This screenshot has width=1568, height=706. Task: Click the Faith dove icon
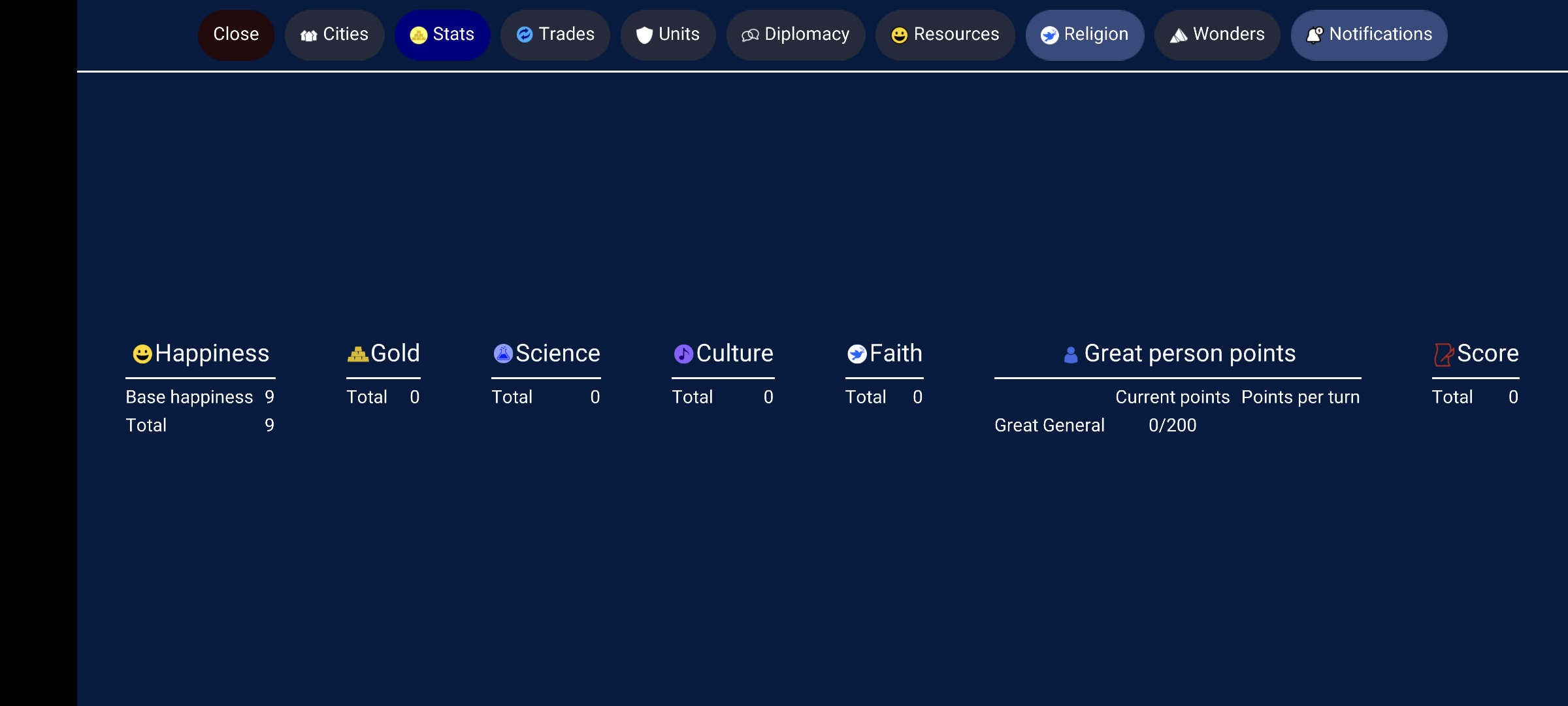coord(857,354)
